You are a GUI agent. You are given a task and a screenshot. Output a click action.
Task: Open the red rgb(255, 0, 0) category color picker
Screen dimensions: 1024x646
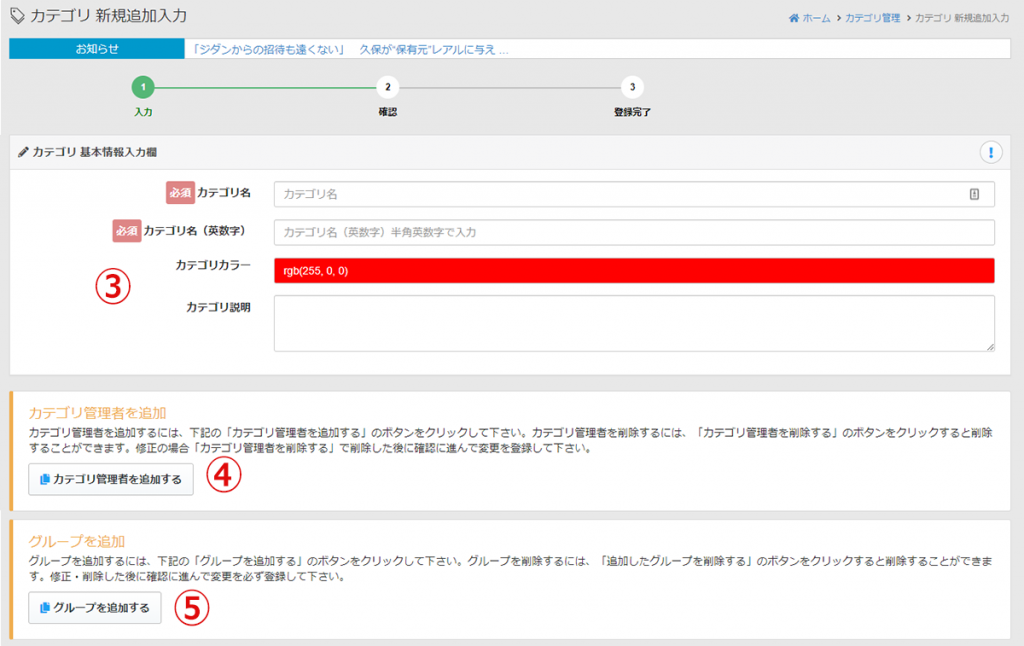pos(634,268)
